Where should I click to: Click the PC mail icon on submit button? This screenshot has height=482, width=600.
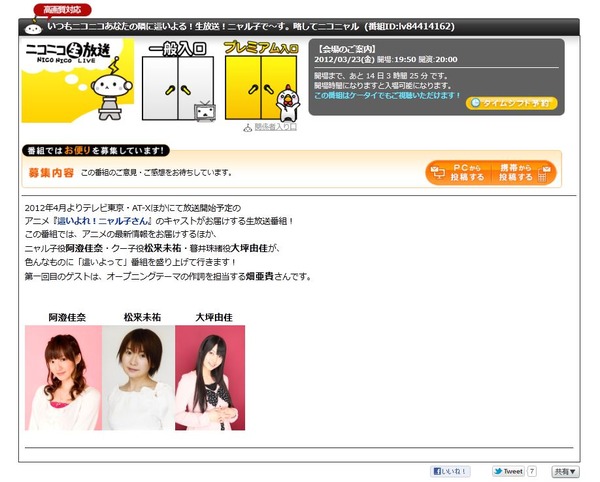(x=438, y=172)
